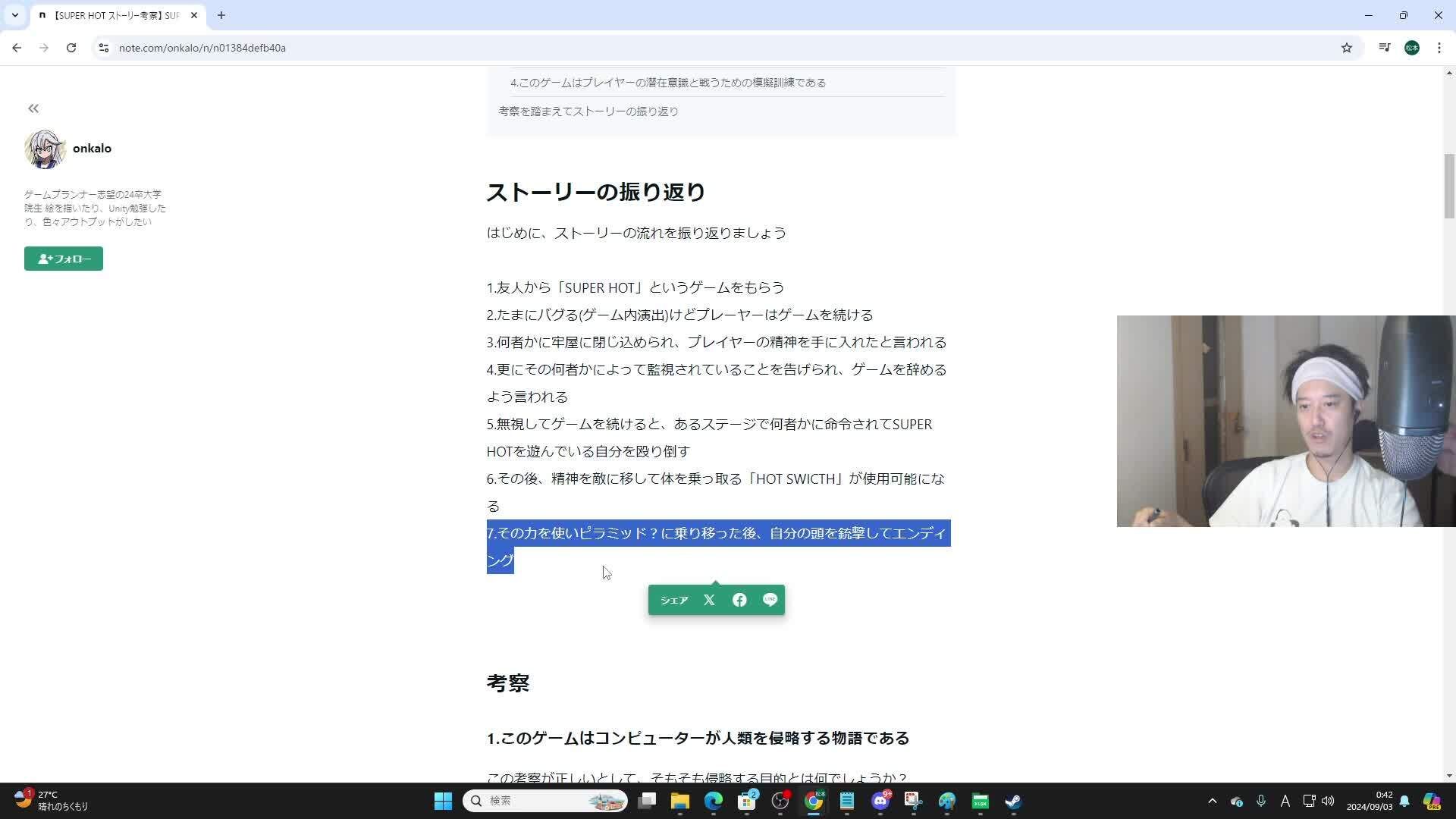The image size is (1456, 819).
Task: Open the onkalo author name link
Action: click(x=92, y=149)
